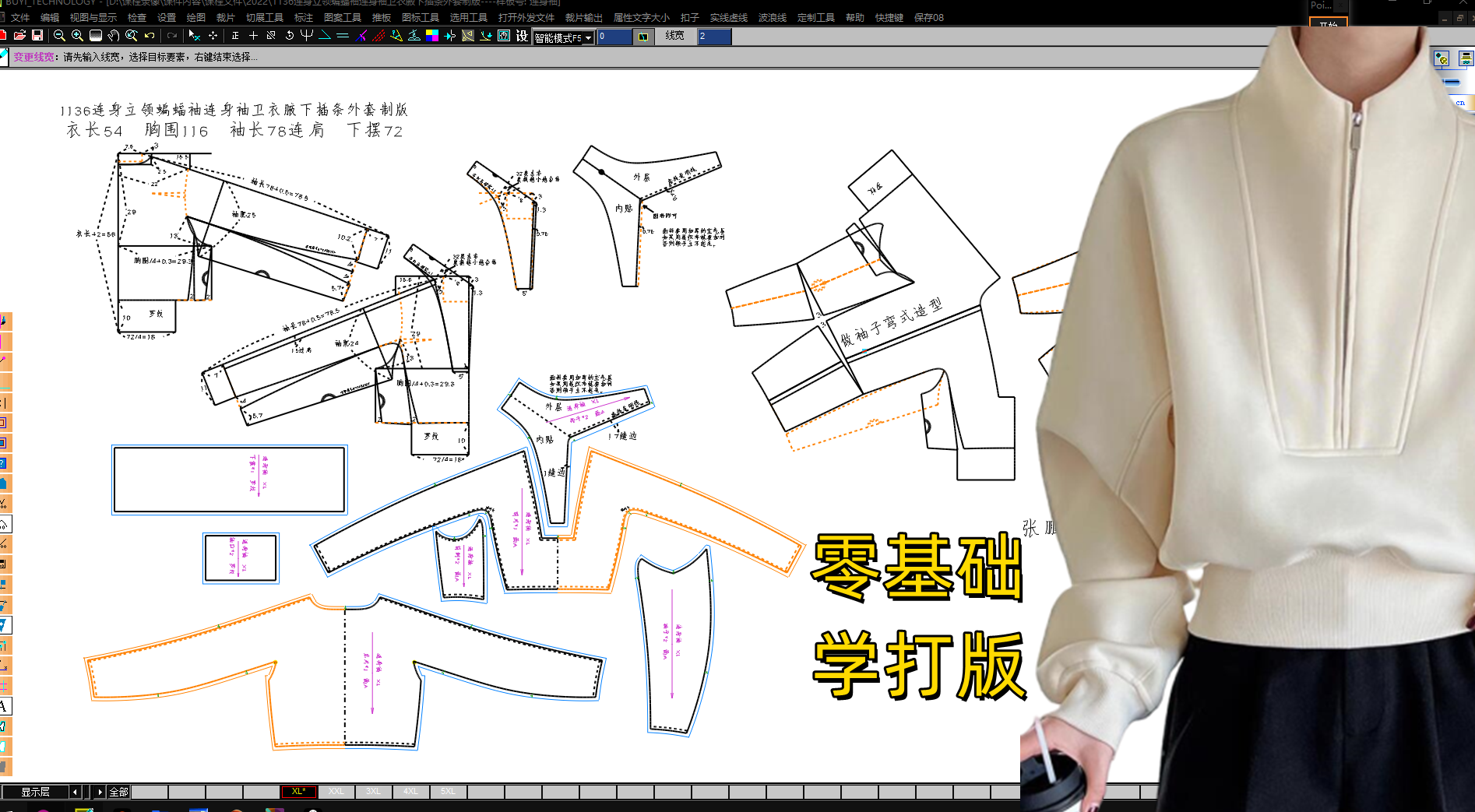Image resolution: width=1475 pixels, height=812 pixels.
Task: Save the pattern with the Save toolbar icon
Action: coord(36,35)
